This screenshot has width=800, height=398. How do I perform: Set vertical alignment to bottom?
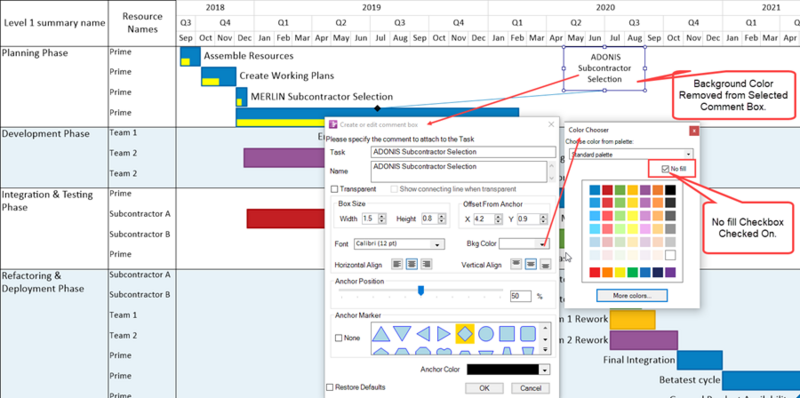coord(546,264)
